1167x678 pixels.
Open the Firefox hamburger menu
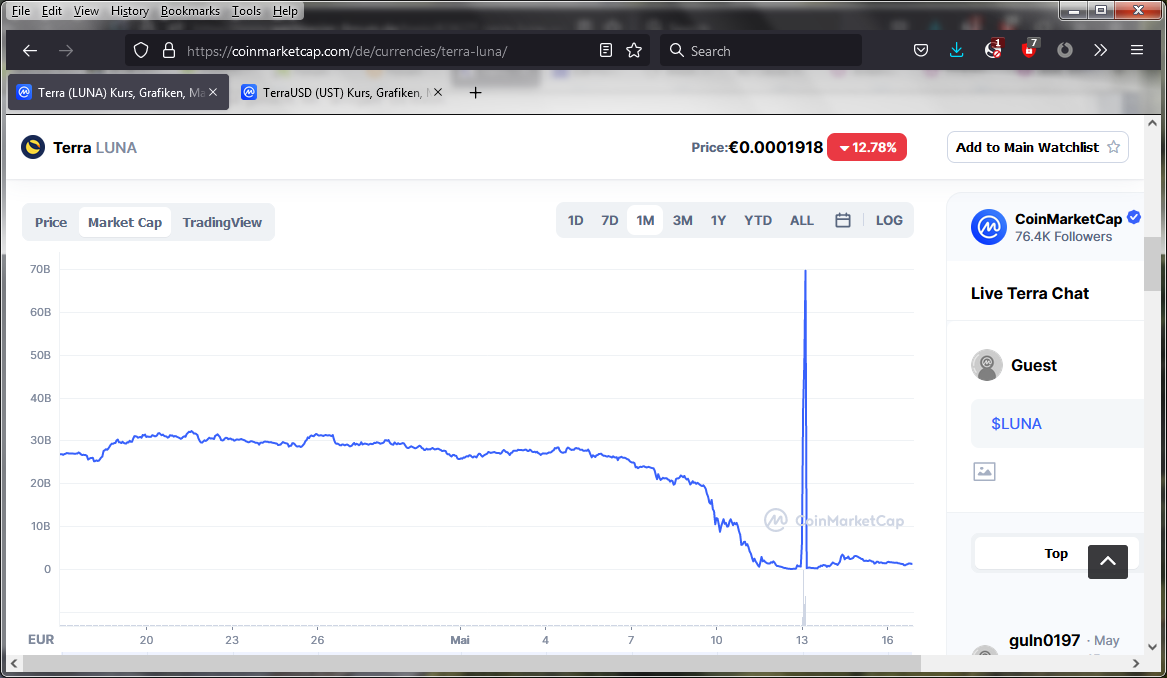[x=1136, y=51]
